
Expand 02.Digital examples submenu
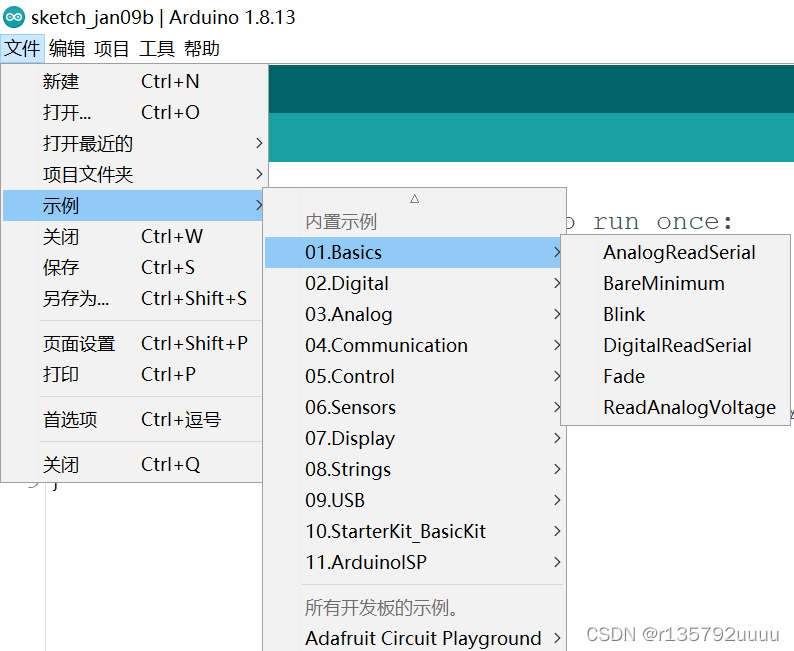click(414, 283)
